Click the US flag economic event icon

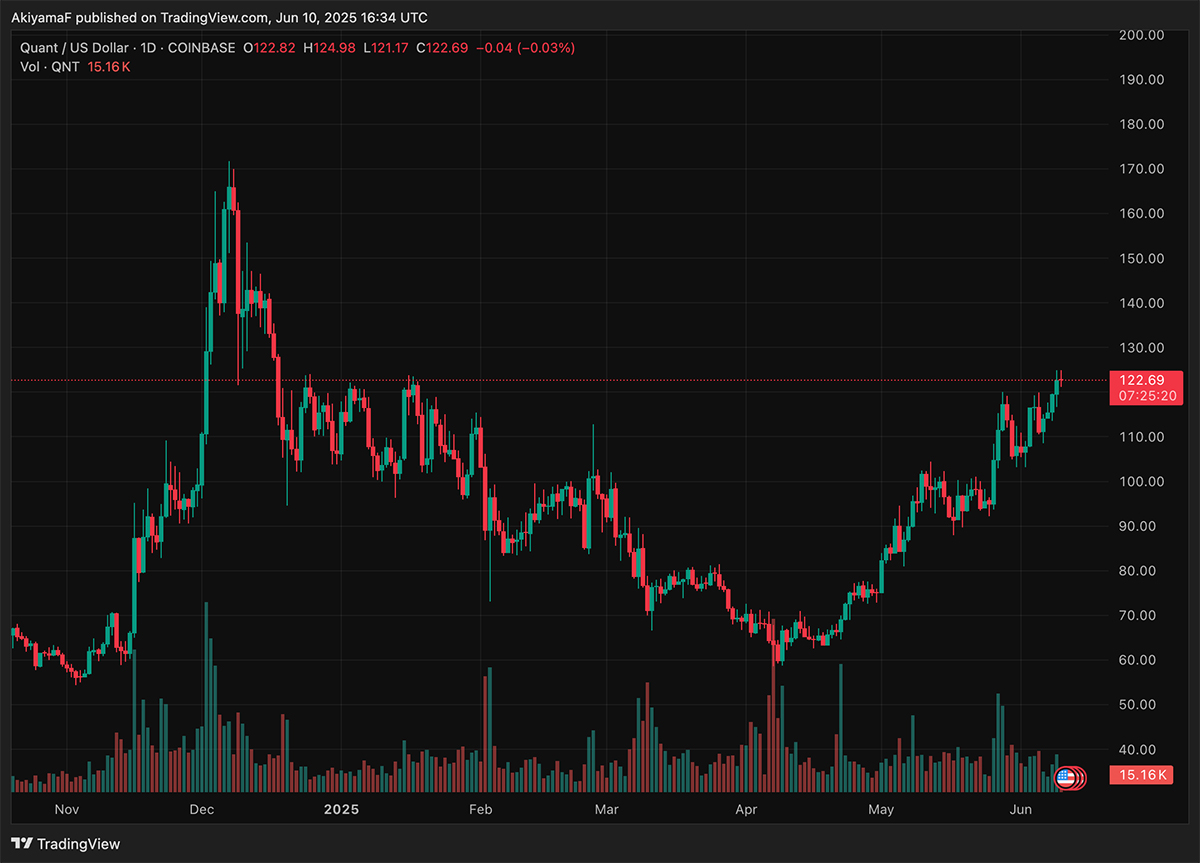pos(1066,776)
